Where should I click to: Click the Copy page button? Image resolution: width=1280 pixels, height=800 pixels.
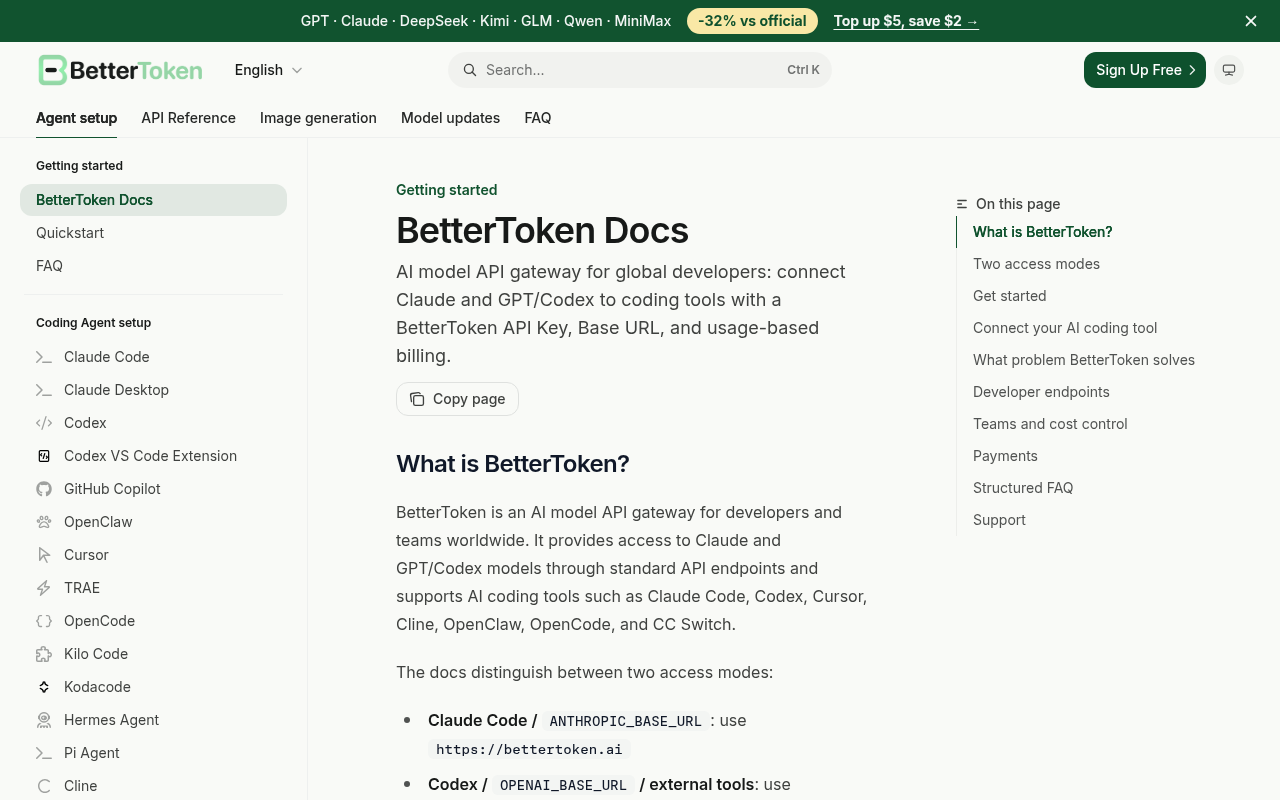(x=457, y=399)
